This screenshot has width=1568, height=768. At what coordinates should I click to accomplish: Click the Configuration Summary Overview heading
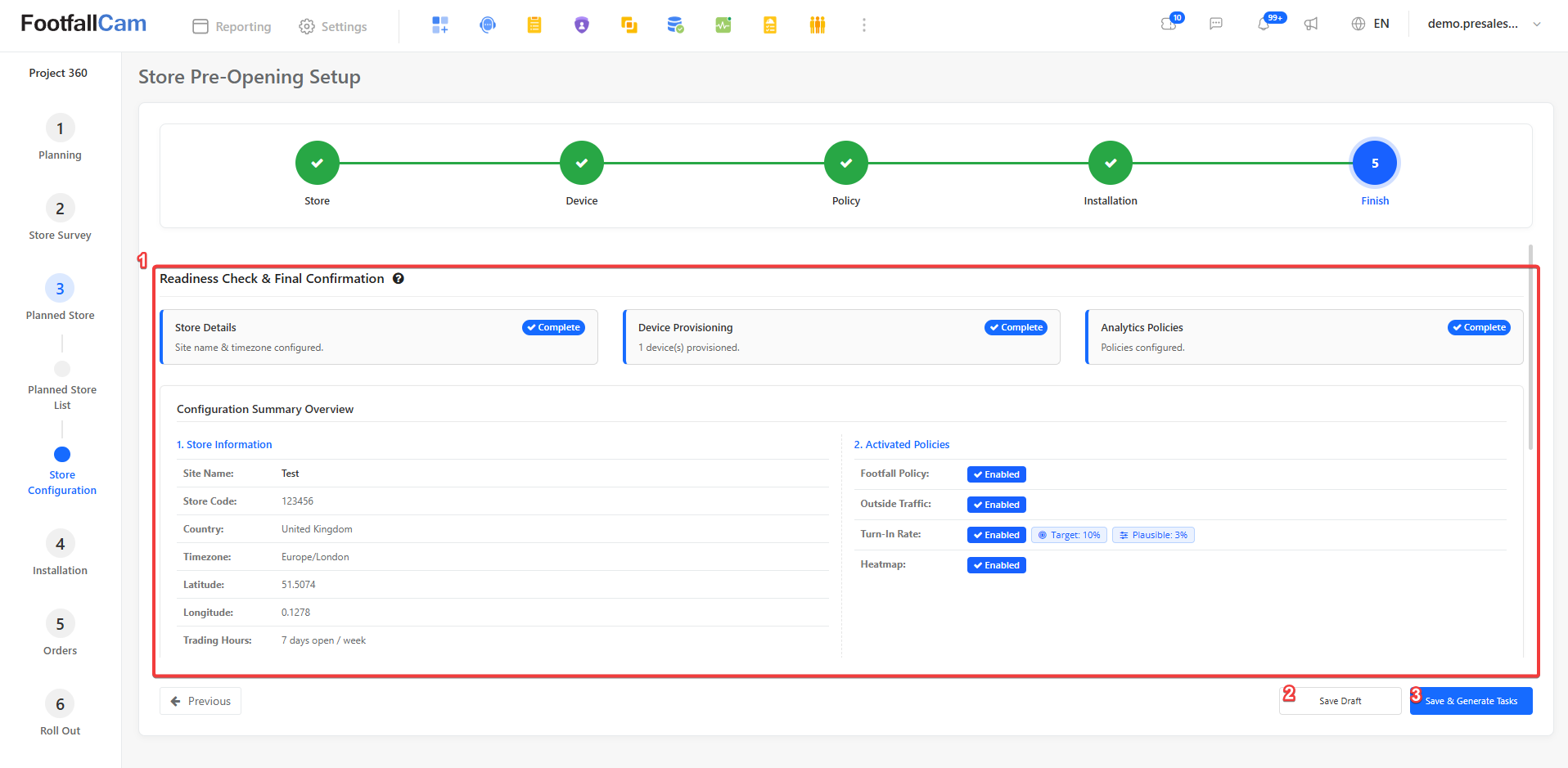265,409
